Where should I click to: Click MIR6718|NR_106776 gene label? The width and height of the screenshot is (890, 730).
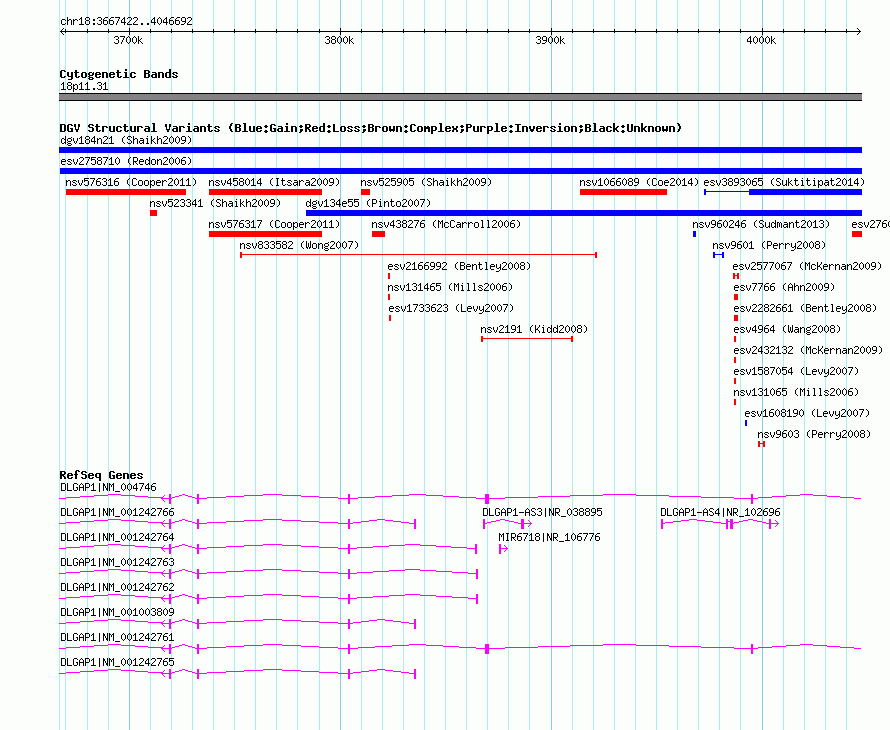pos(549,538)
